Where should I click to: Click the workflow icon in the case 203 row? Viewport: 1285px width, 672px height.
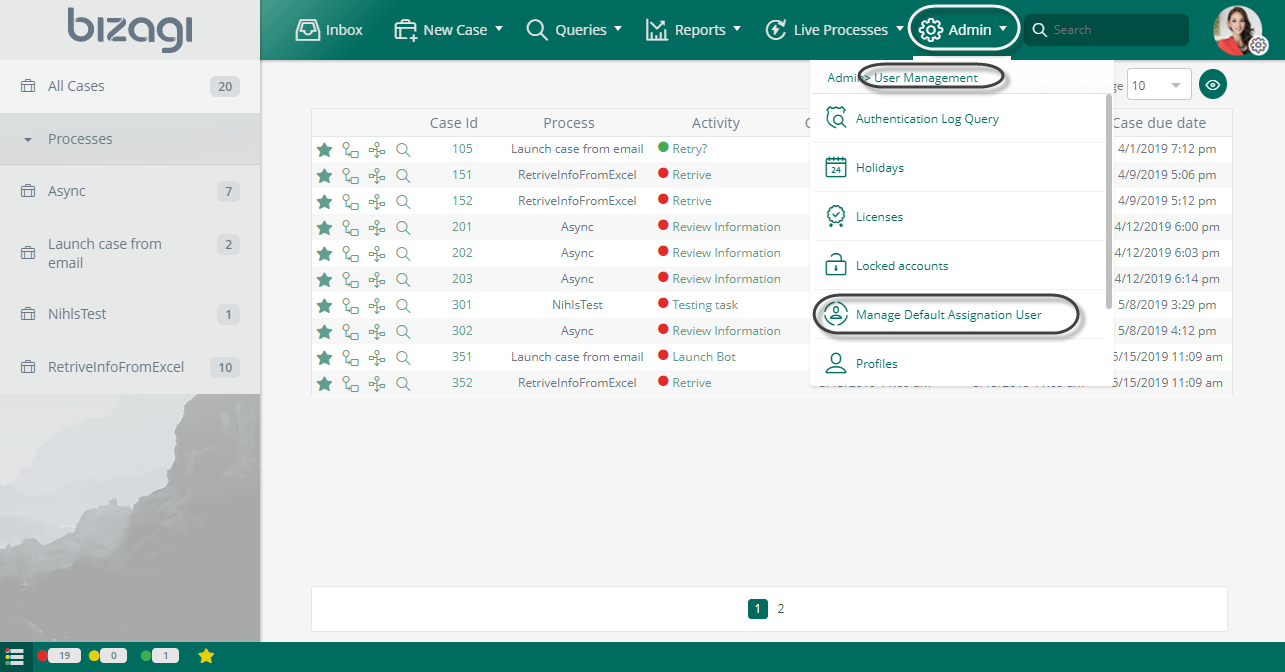(350, 279)
